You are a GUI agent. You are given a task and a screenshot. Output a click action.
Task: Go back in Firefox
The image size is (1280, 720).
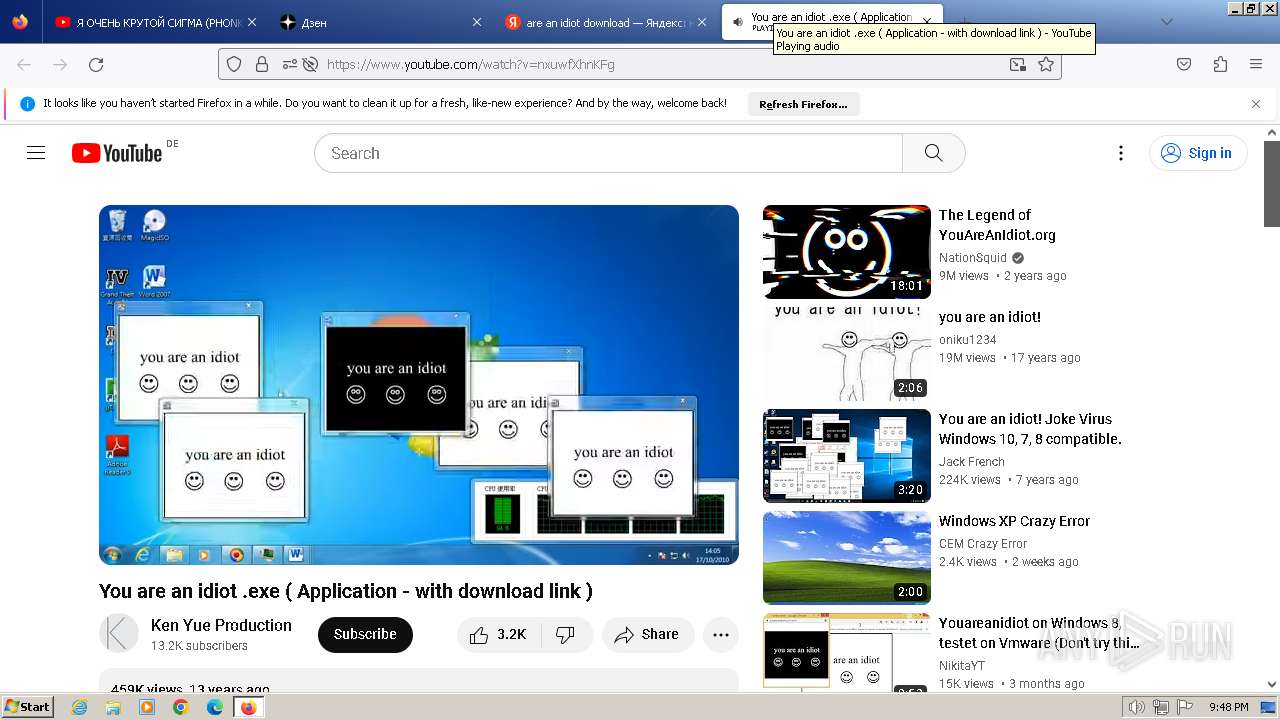(24, 64)
